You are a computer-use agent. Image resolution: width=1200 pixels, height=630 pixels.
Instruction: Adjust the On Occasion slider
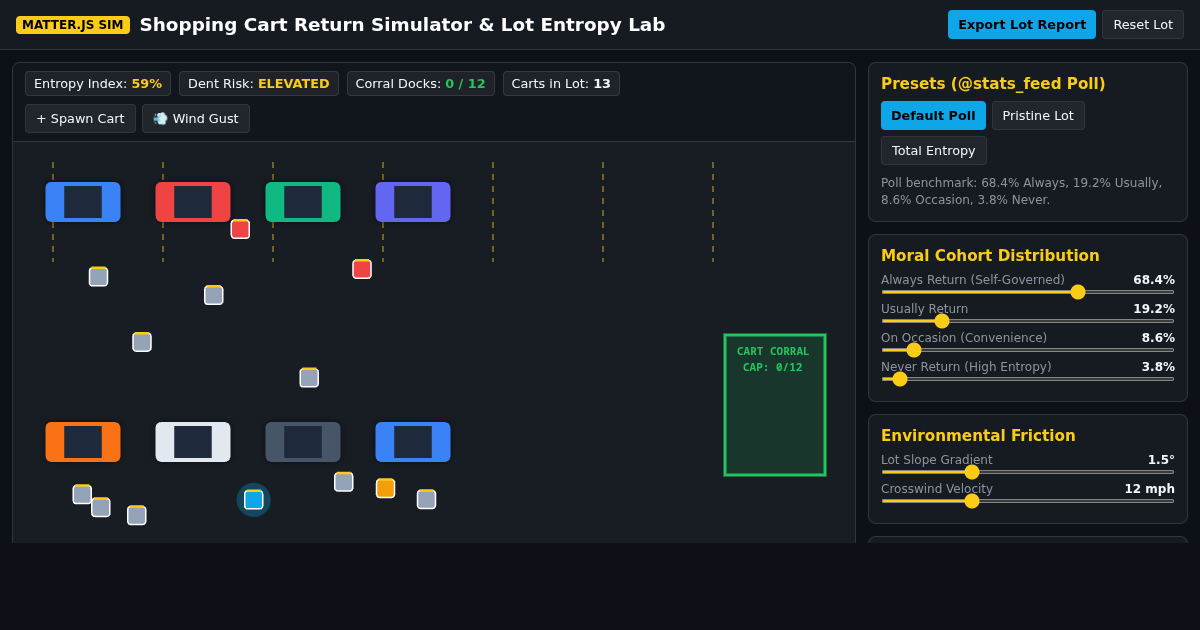pos(1028,350)
